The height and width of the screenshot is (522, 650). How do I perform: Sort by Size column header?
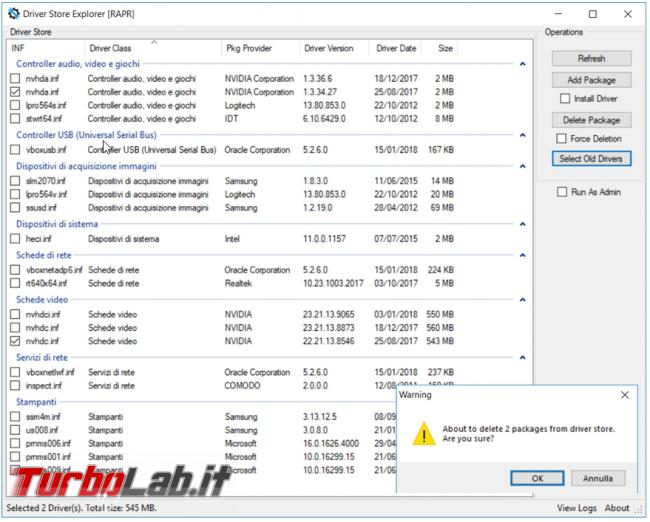tap(441, 48)
